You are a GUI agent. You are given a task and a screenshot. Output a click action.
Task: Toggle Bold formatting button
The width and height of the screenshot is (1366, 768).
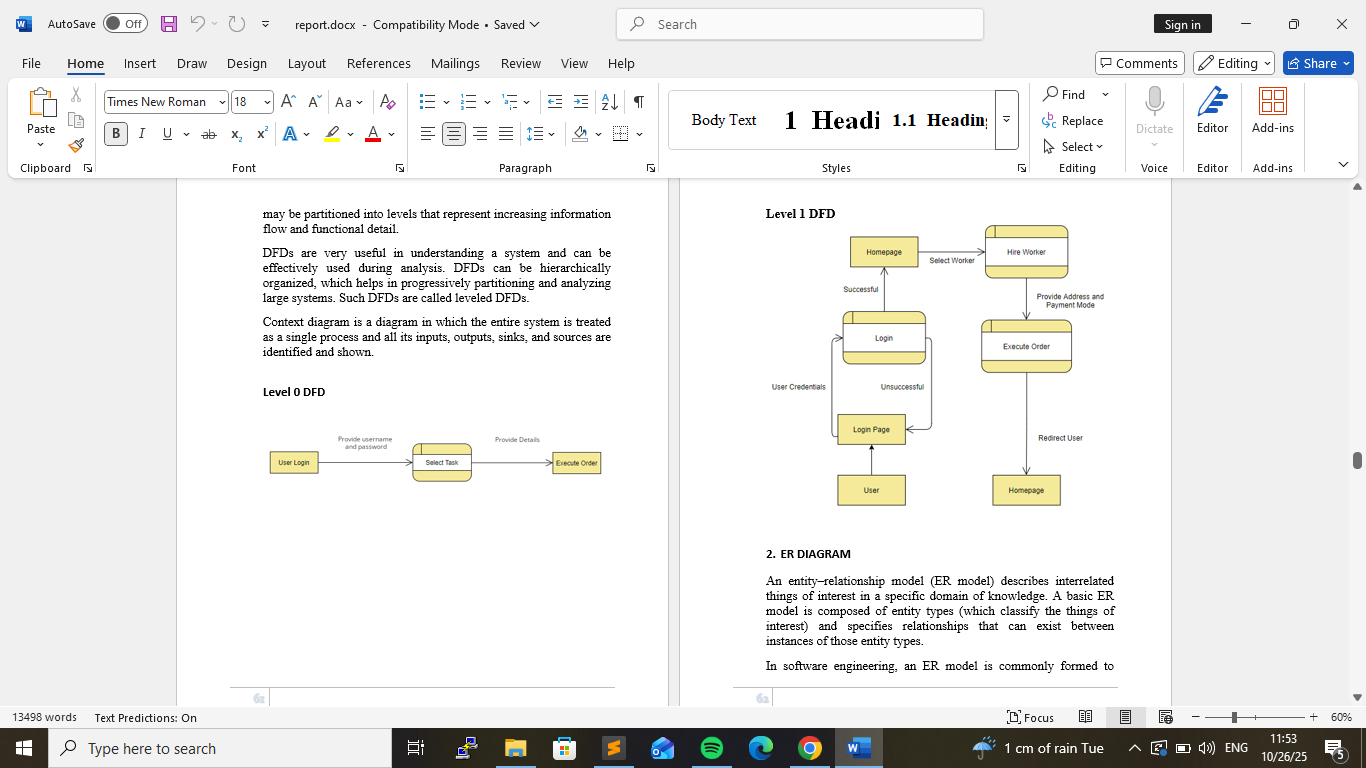click(x=116, y=134)
